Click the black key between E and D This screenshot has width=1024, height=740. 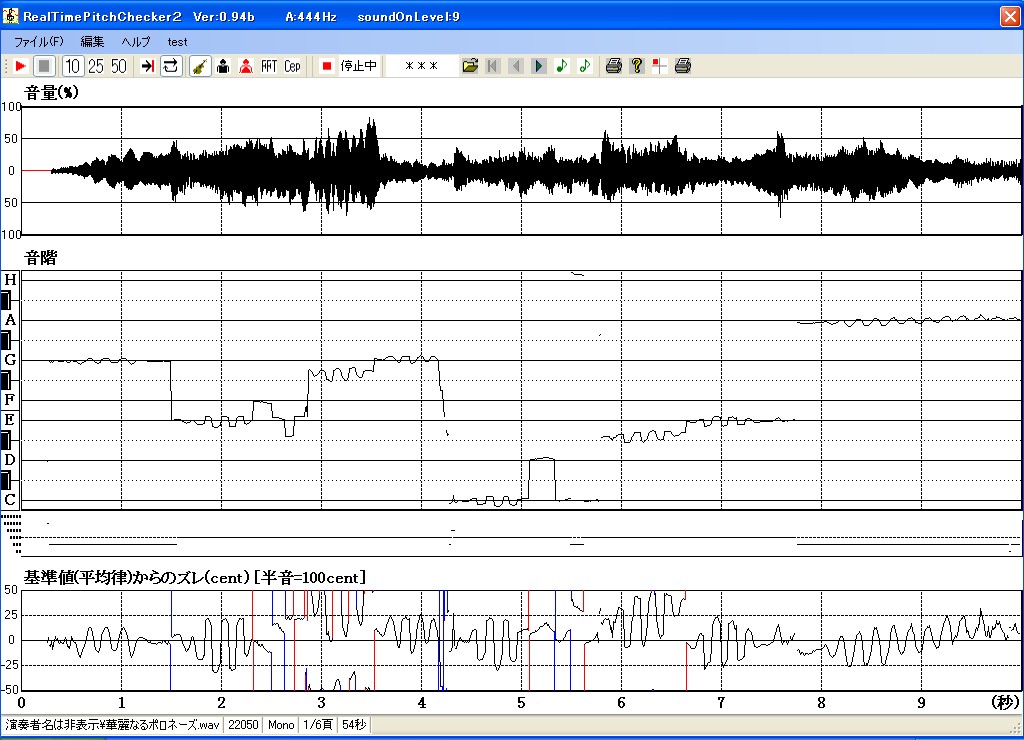tap(6, 440)
